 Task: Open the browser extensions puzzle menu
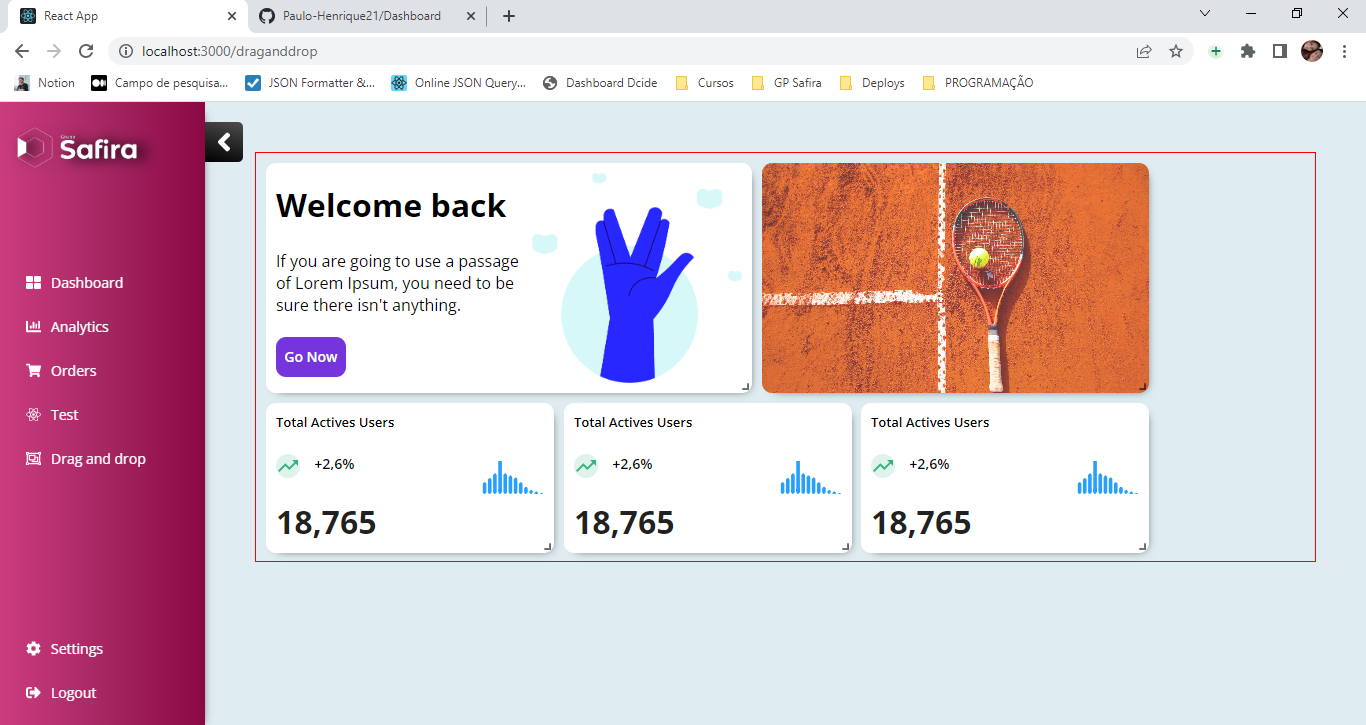[x=1248, y=51]
